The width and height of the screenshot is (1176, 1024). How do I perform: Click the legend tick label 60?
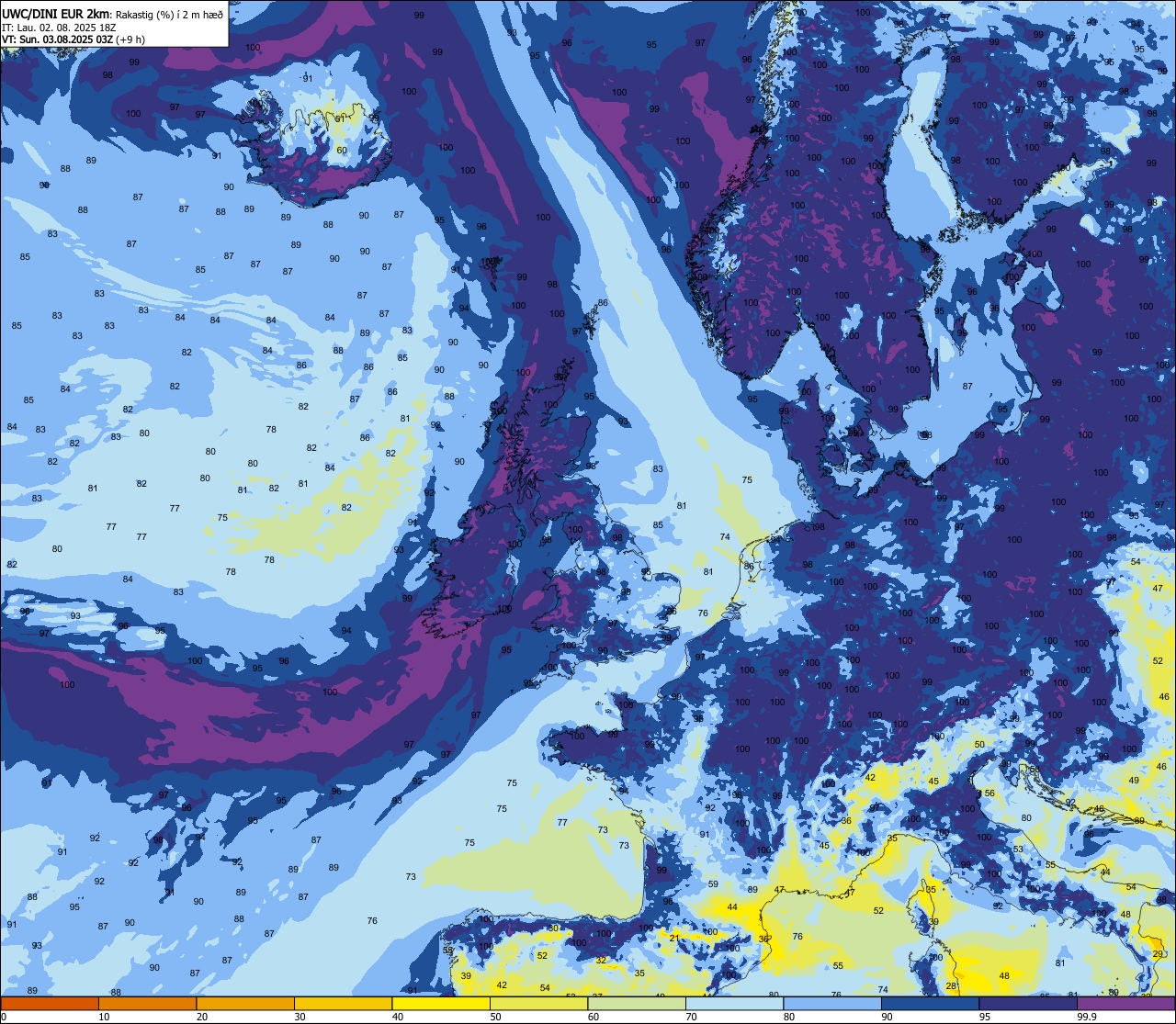pyautogui.click(x=594, y=1017)
